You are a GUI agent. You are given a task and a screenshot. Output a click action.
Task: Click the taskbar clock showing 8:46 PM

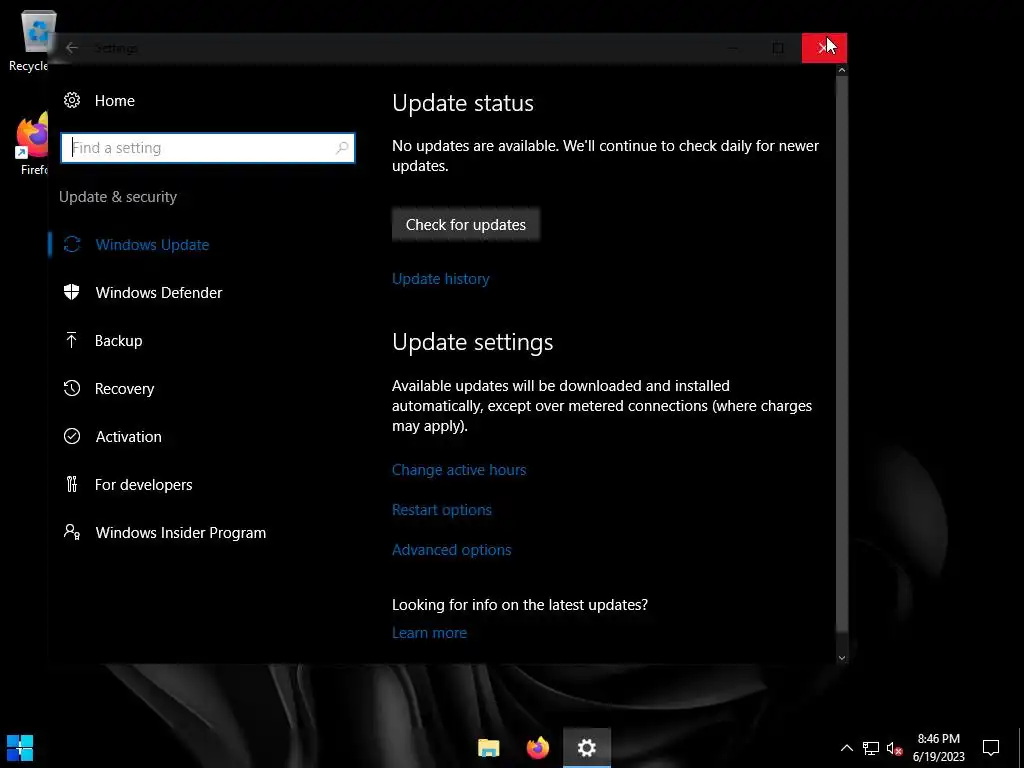pos(938,748)
